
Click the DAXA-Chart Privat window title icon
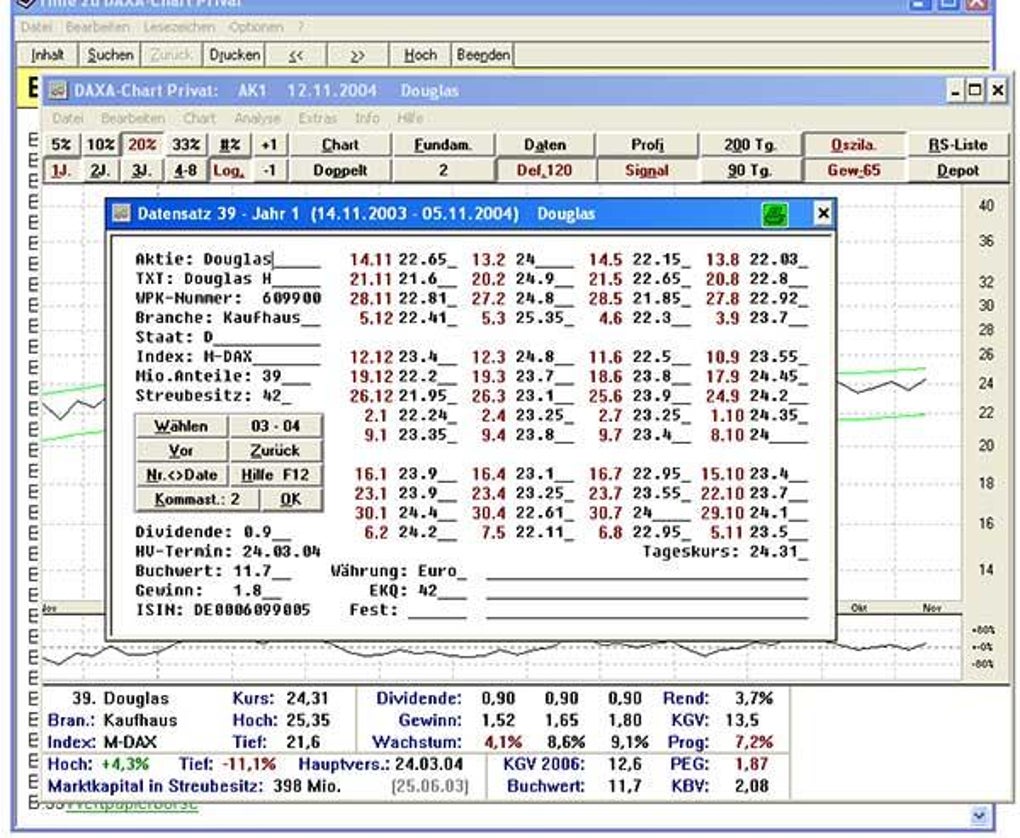[x=57, y=90]
